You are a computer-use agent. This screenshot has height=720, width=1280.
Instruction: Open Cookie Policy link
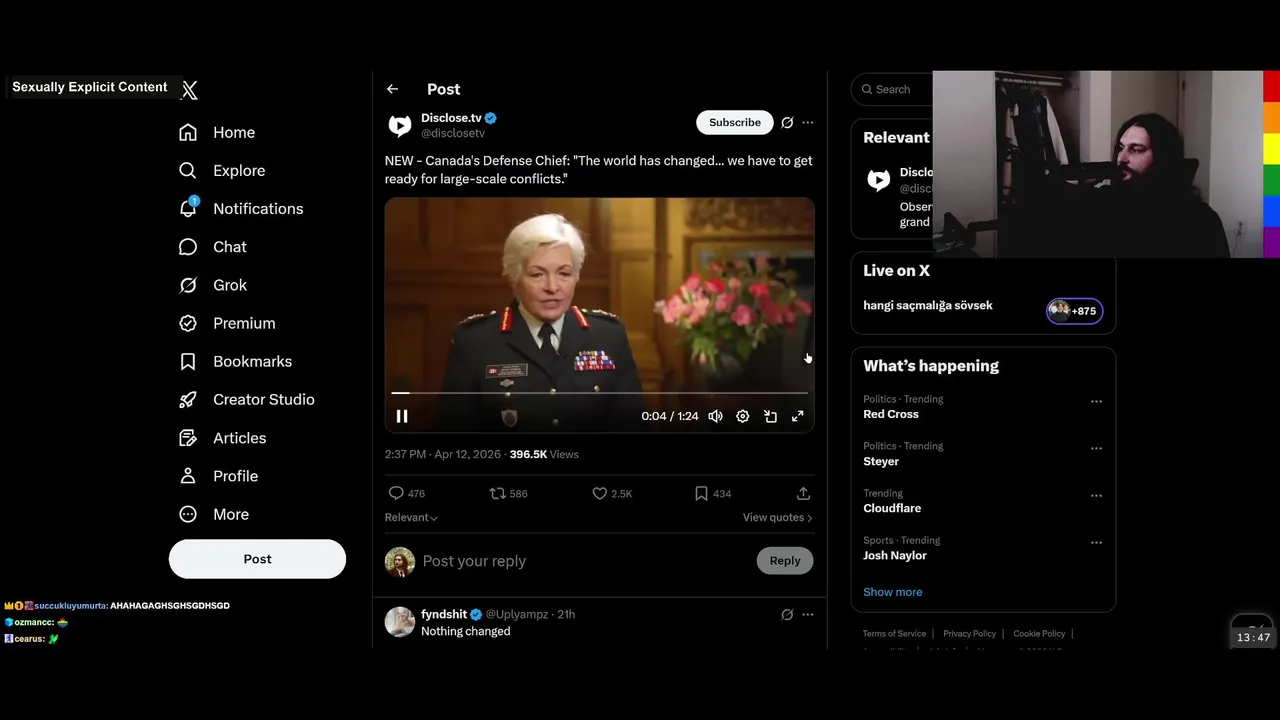coord(1039,633)
